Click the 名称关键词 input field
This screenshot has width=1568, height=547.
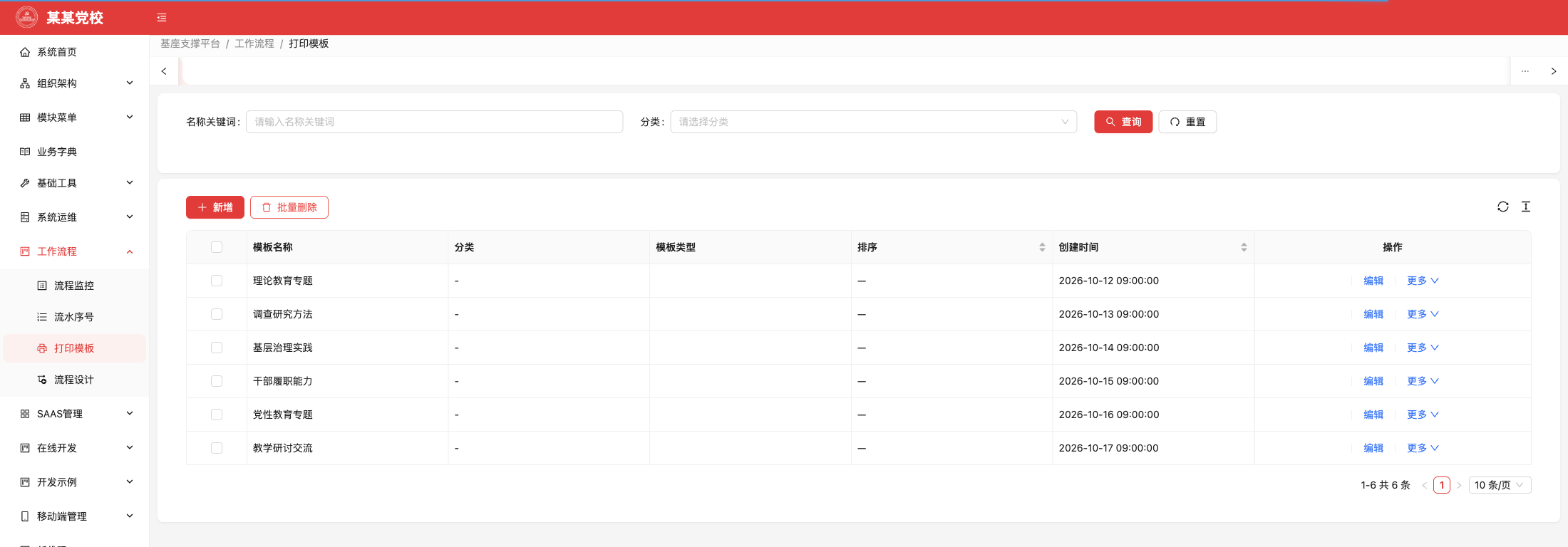click(x=435, y=122)
